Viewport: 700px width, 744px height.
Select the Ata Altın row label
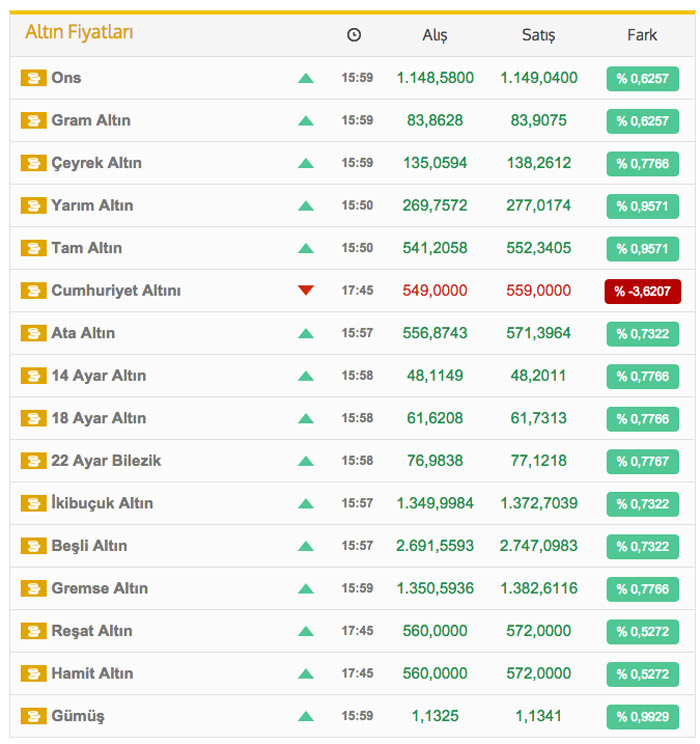83,333
